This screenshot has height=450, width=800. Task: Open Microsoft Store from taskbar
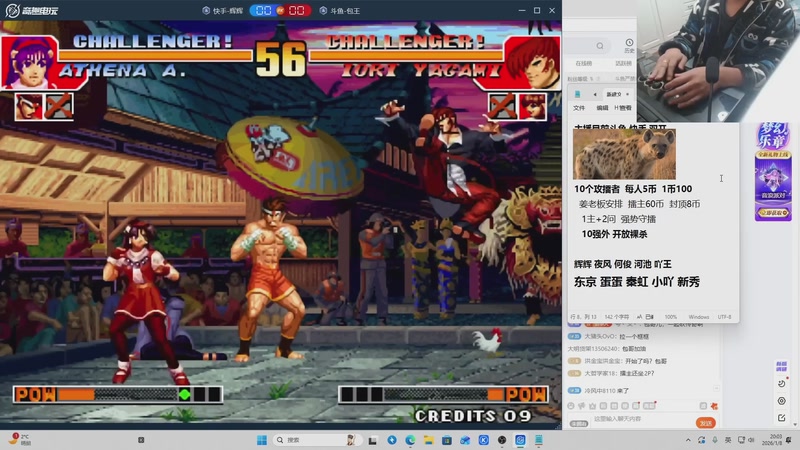point(447,440)
